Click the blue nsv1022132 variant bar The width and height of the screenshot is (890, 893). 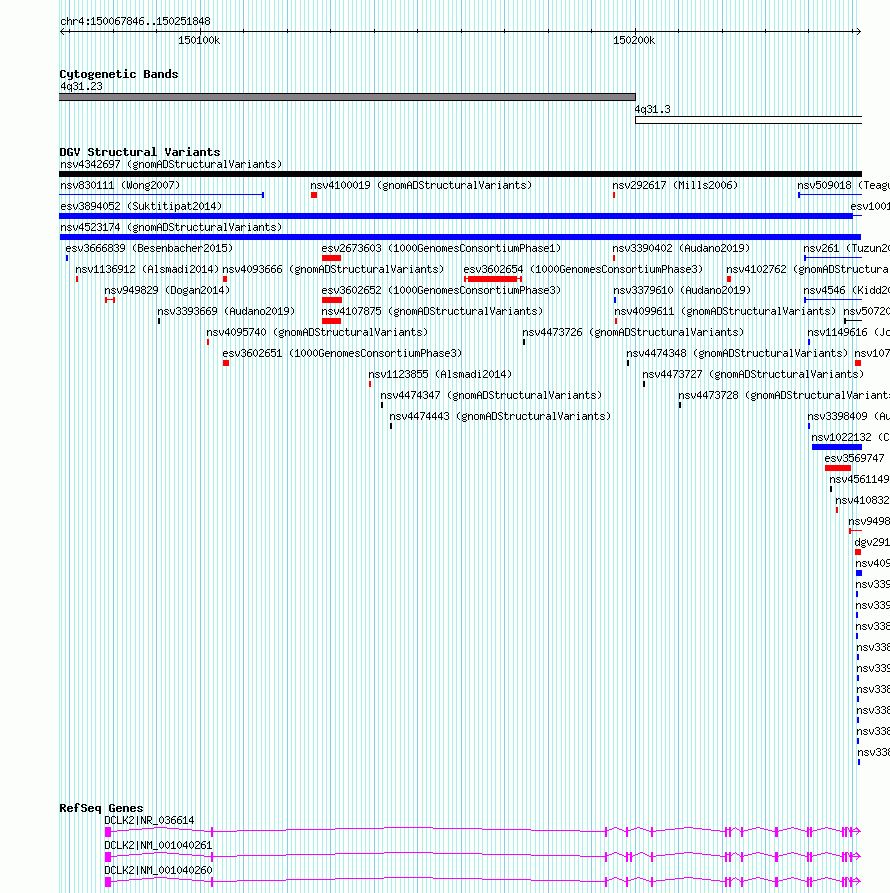tap(836, 447)
